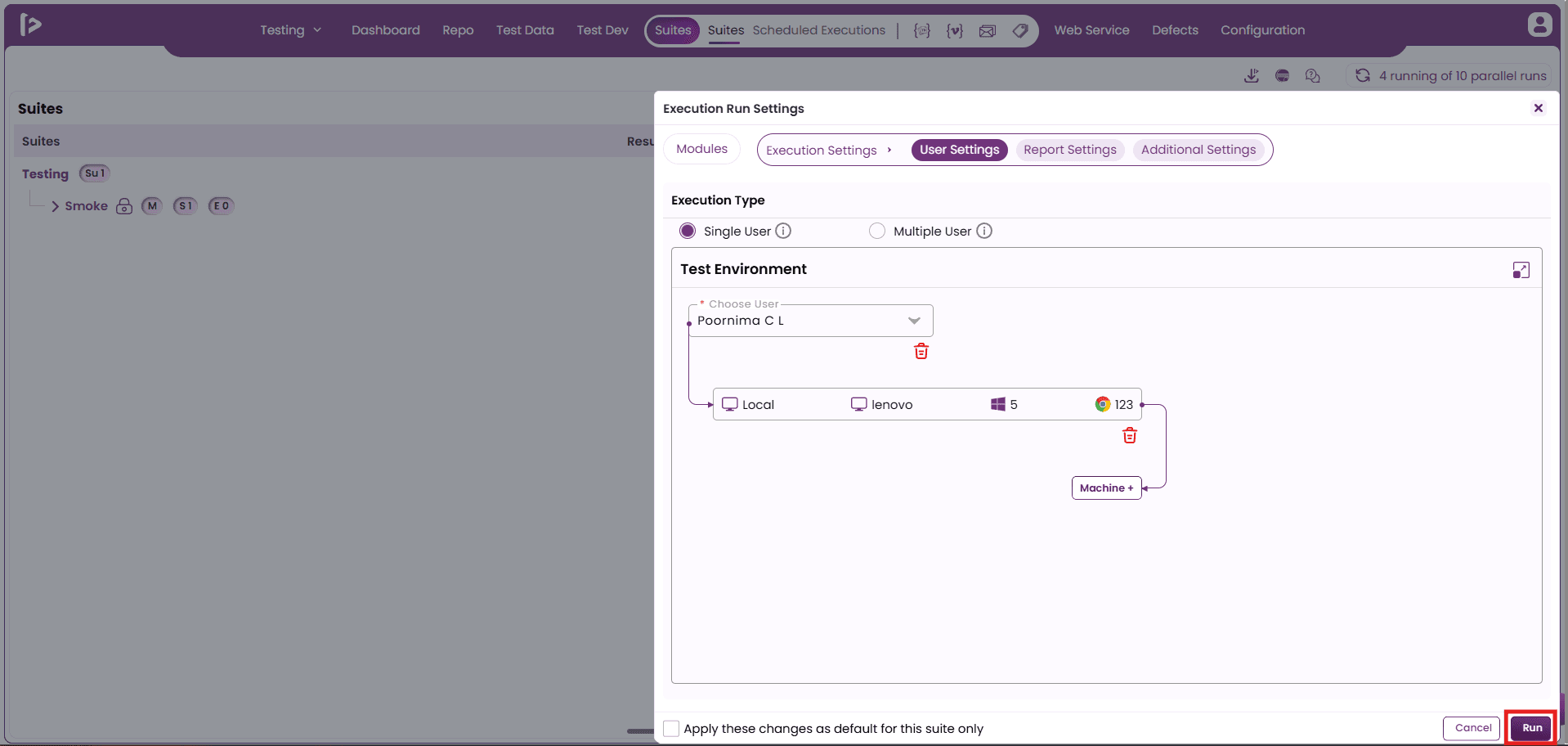
Task: Add a machine with Machine + button
Action: point(1106,488)
